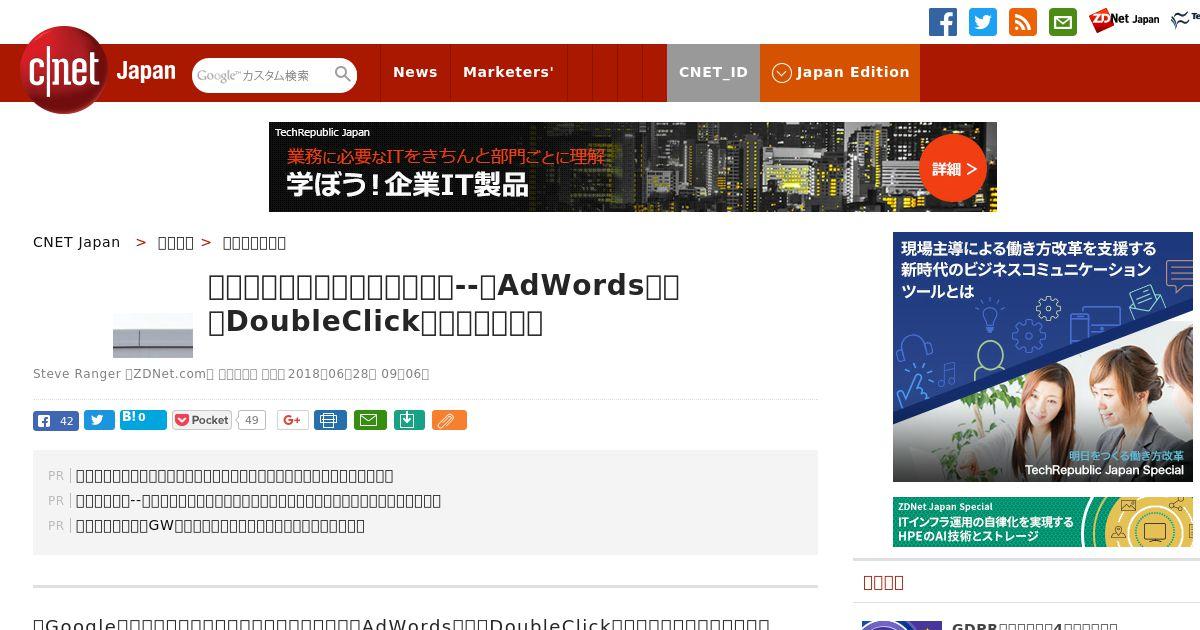Click the Pocket count 49

coord(252,420)
